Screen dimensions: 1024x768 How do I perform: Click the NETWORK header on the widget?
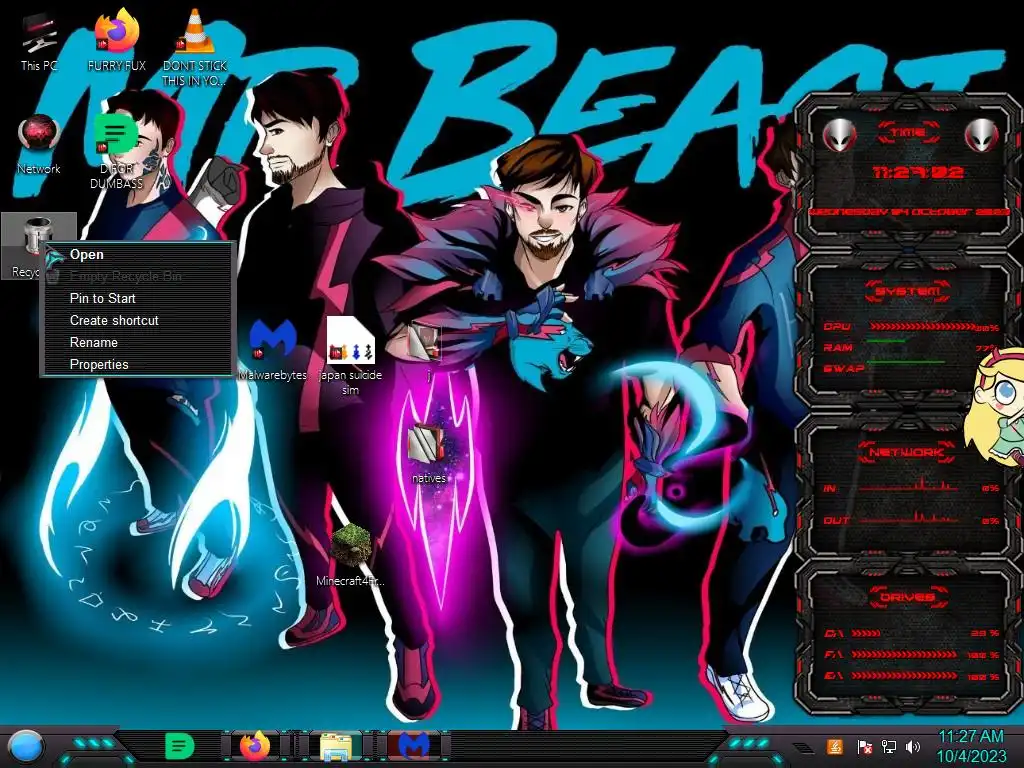point(908,452)
